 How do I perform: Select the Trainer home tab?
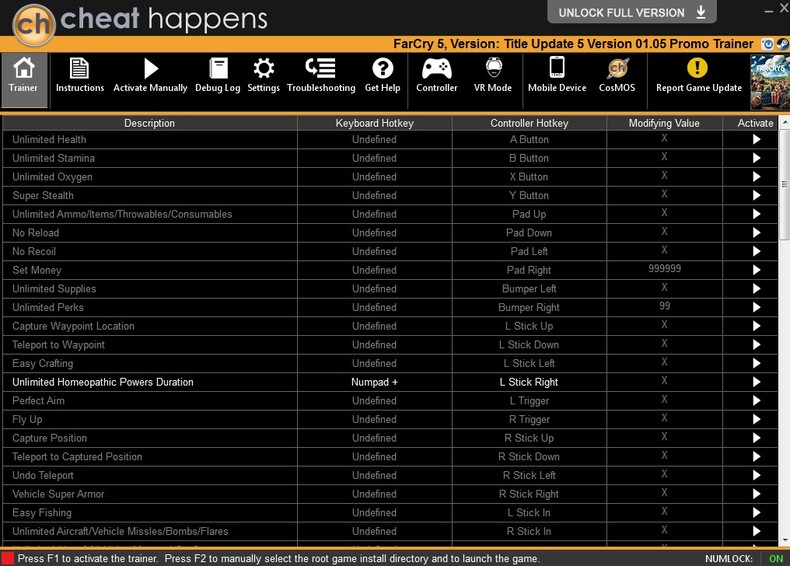click(24, 76)
